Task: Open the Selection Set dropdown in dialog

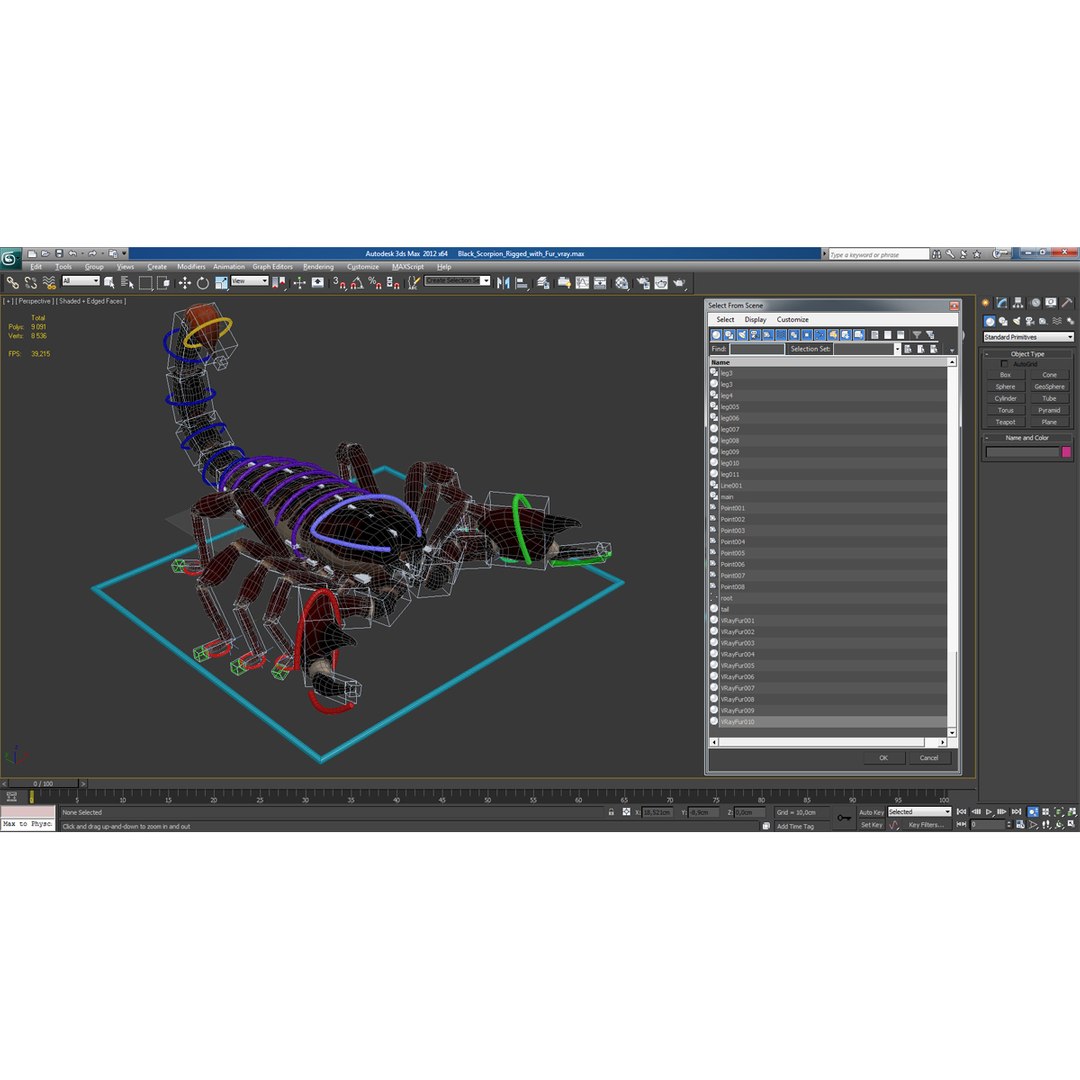Action: [897, 349]
